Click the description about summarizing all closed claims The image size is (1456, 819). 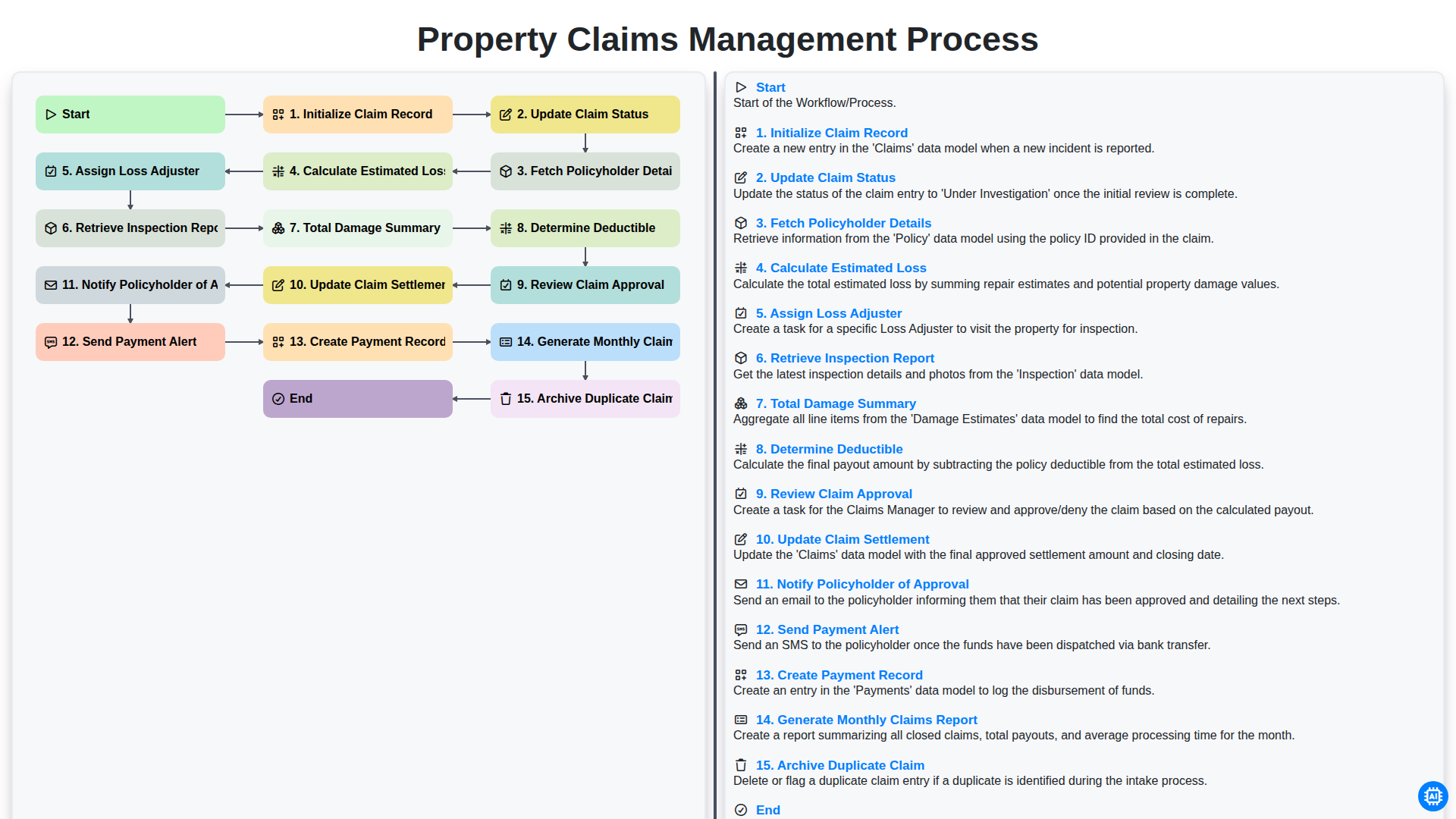pyautogui.click(x=1014, y=736)
